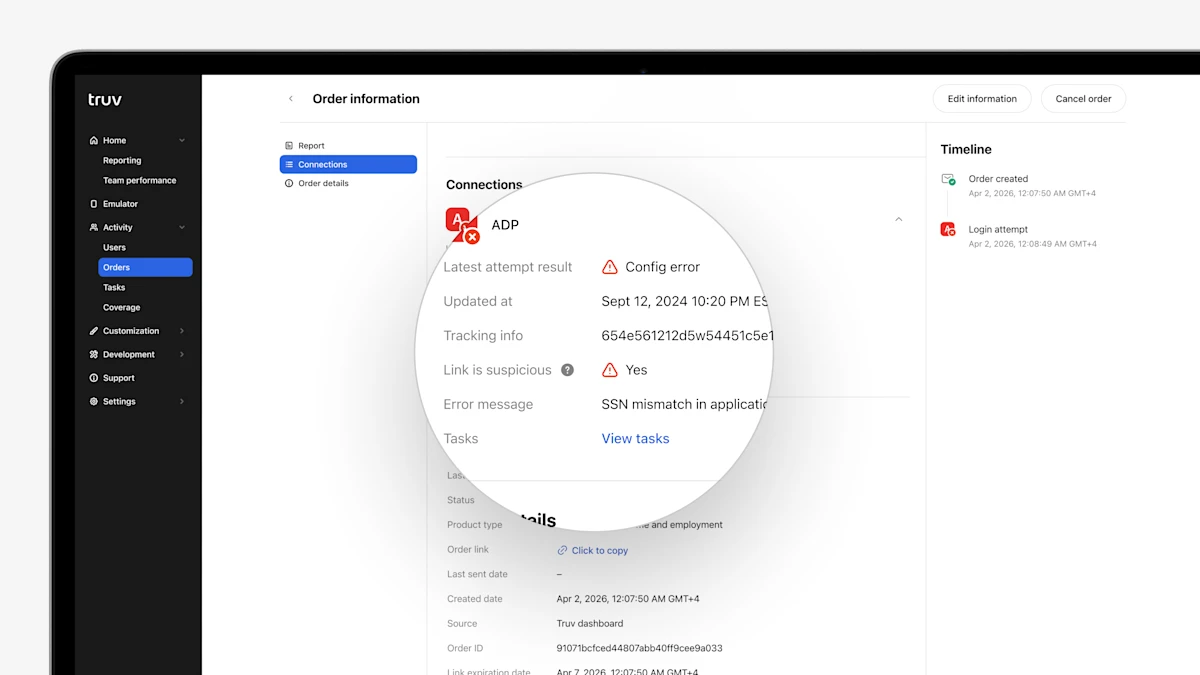Screen dimensions: 1200x675
Task: Click the Activity people icon
Action: 94,228
